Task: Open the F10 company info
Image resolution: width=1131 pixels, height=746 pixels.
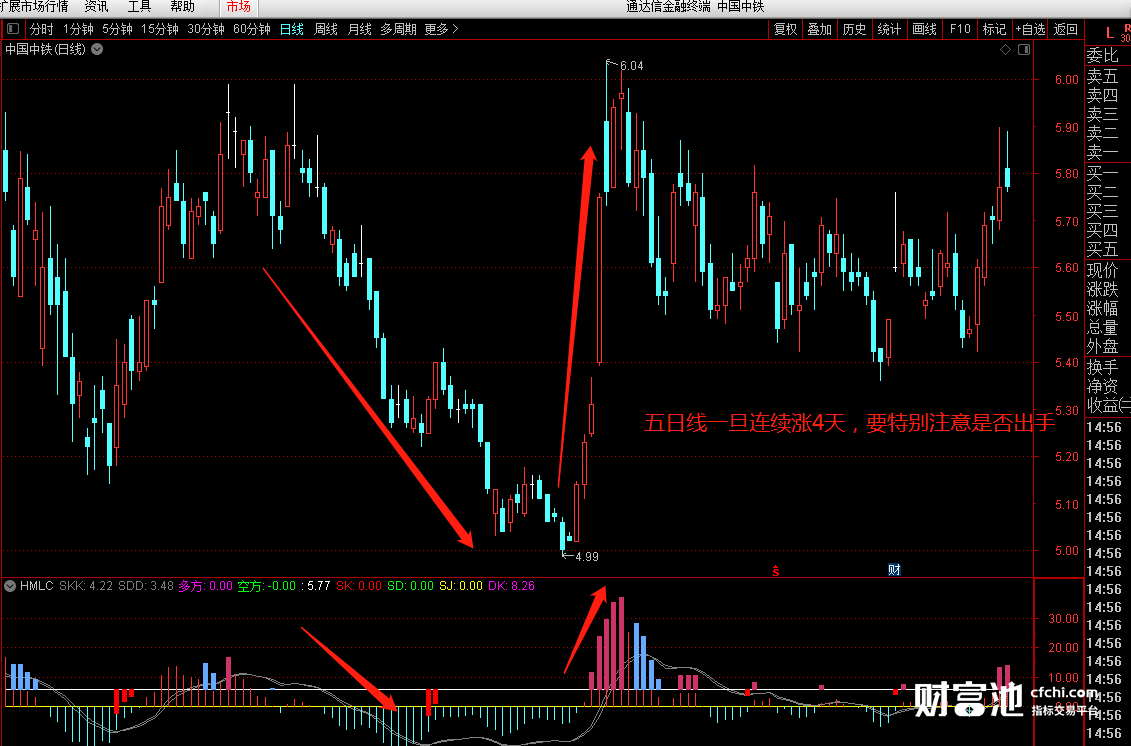Action: (x=960, y=29)
